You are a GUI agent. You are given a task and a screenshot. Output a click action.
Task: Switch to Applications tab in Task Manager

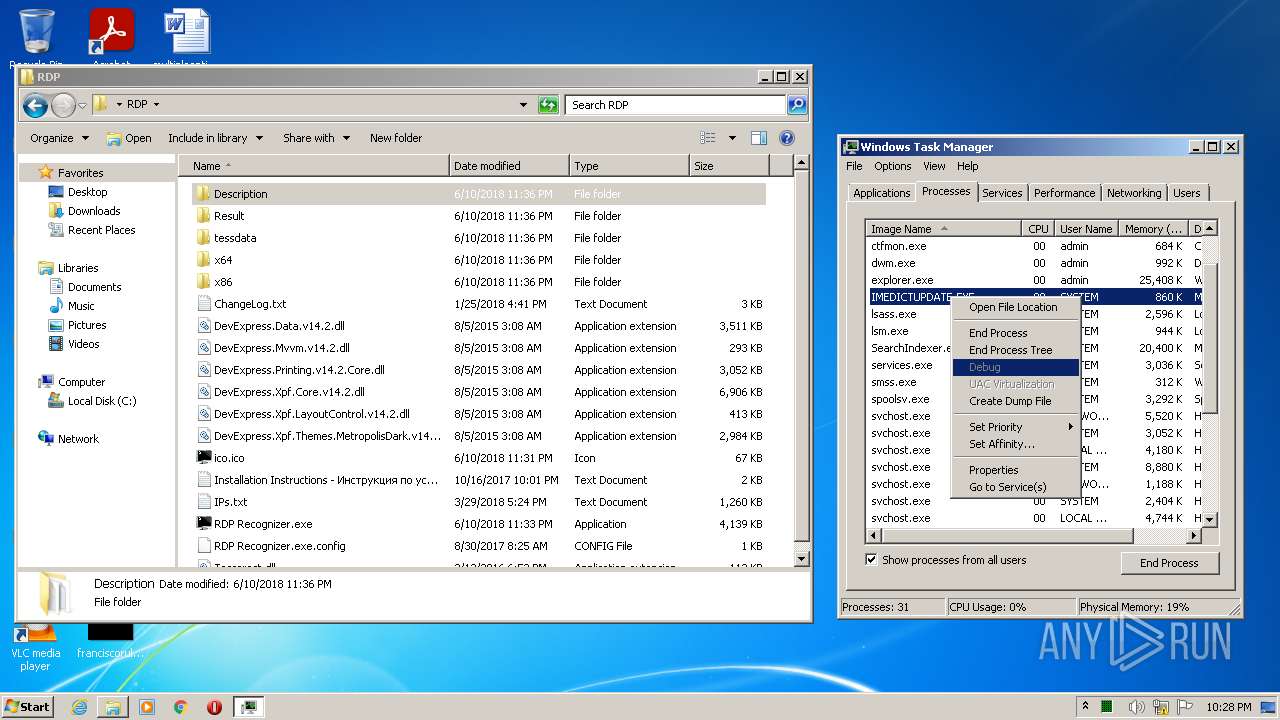coord(881,193)
